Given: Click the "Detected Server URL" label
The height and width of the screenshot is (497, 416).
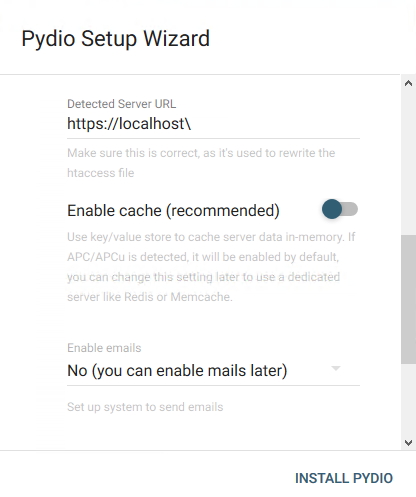Looking at the screenshot, I should pos(122,104).
